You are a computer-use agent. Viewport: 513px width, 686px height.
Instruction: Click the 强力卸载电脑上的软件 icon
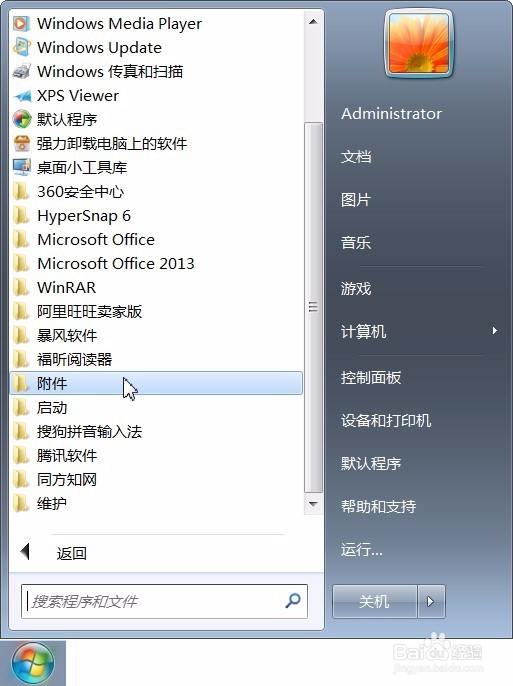point(21,144)
